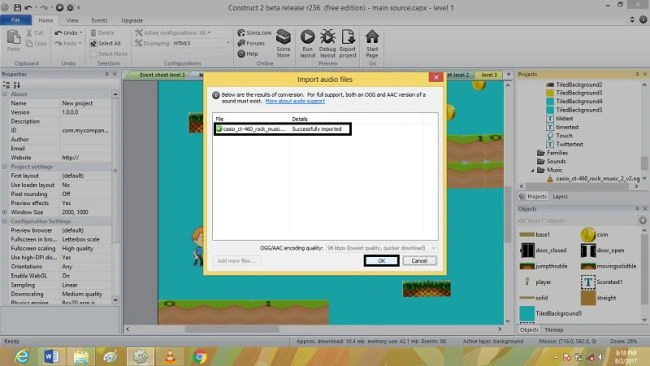
Task: Open Scirra.com online link icon
Action: click(x=241, y=32)
